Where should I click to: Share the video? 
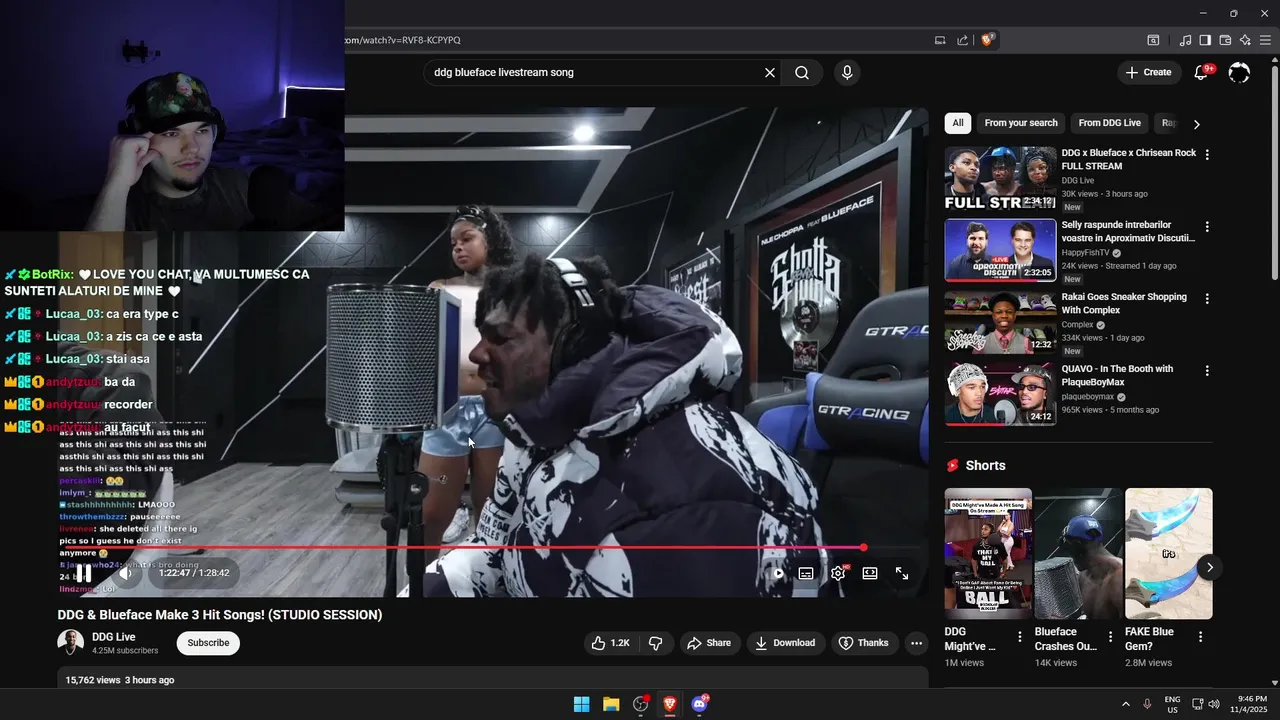(708, 643)
